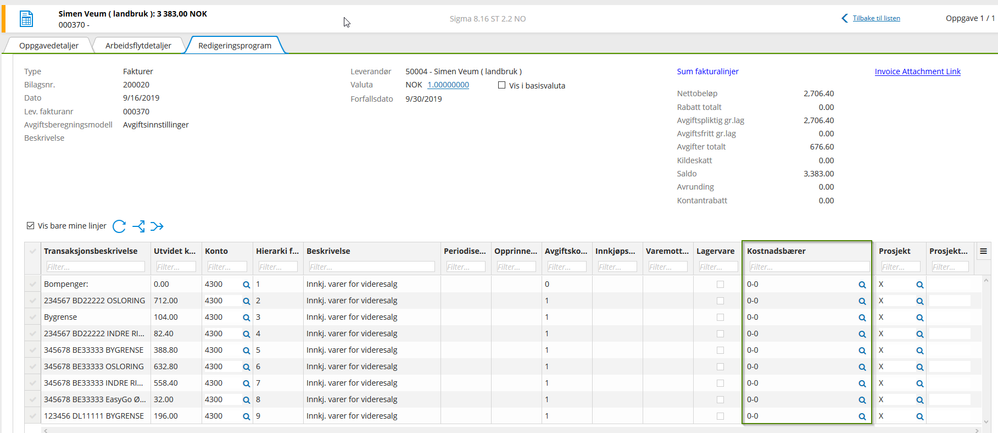Click the Beskrivelse filter field
This screenshot has width=998, height=433.
coord(371,267)
